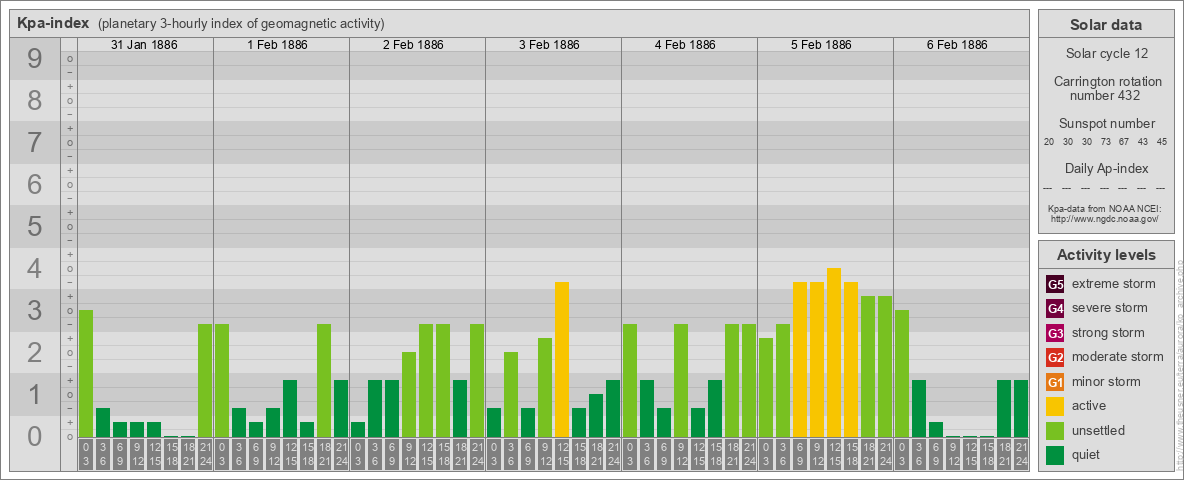Screen dimensions: 1184x480
Task: Click the 'extreme storm' legend text
Action: pyautogui.click(x=1114, y=284)
